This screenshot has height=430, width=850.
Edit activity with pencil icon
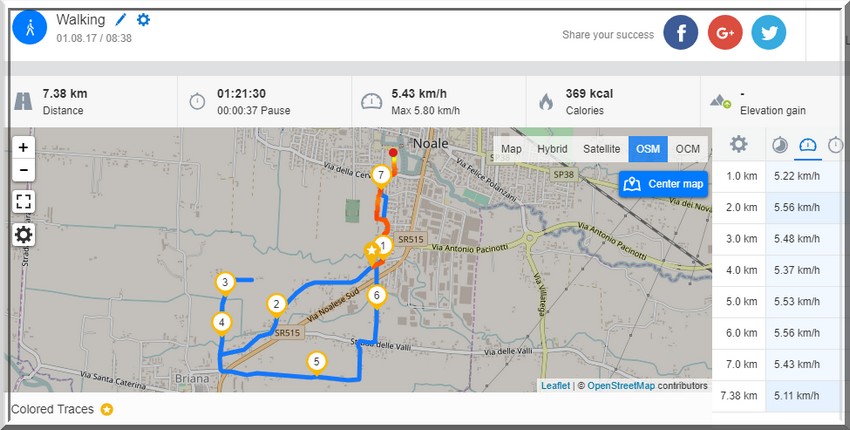tap(120, 20)
